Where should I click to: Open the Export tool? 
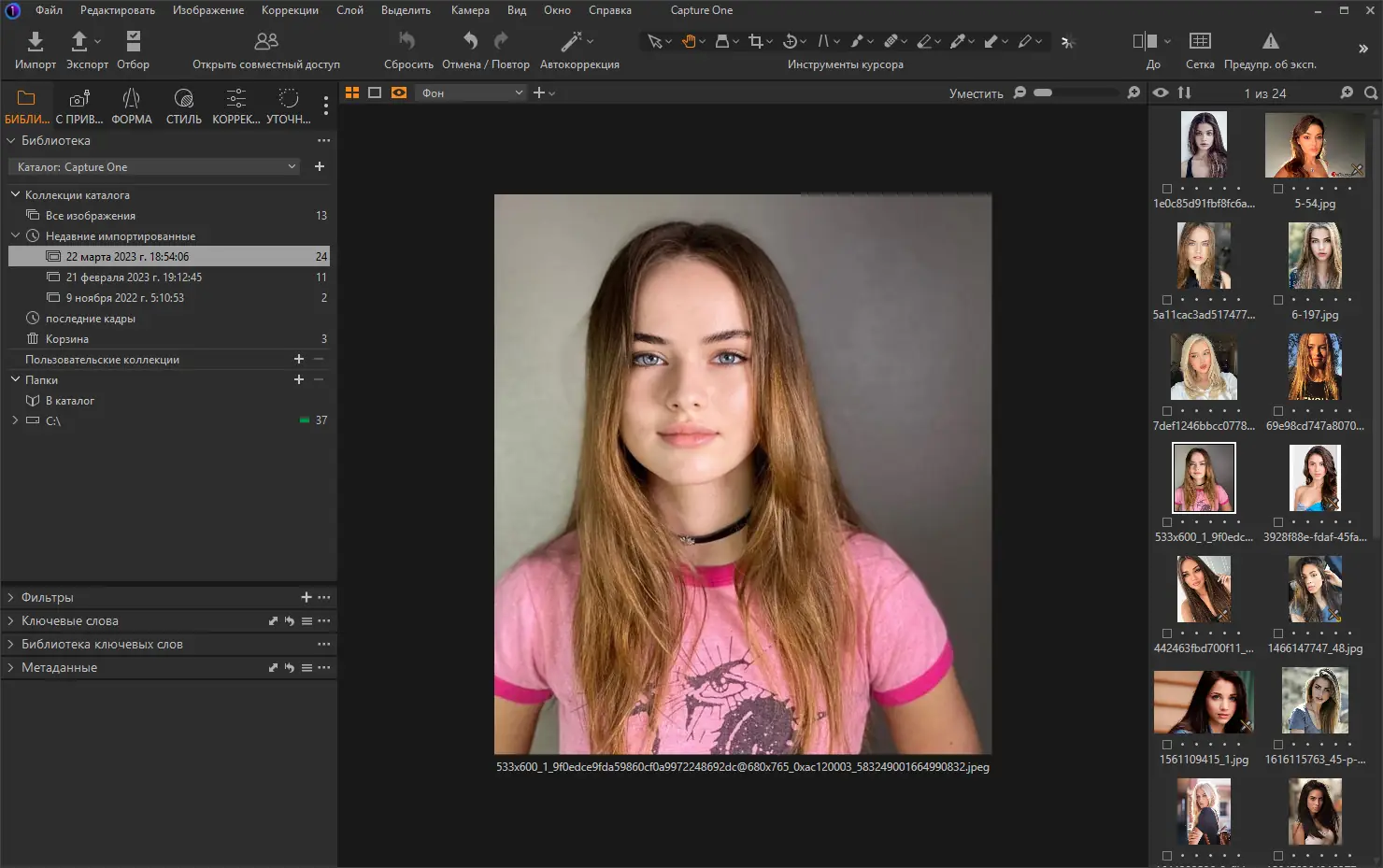pyautogui.click(x=80, y=42)
